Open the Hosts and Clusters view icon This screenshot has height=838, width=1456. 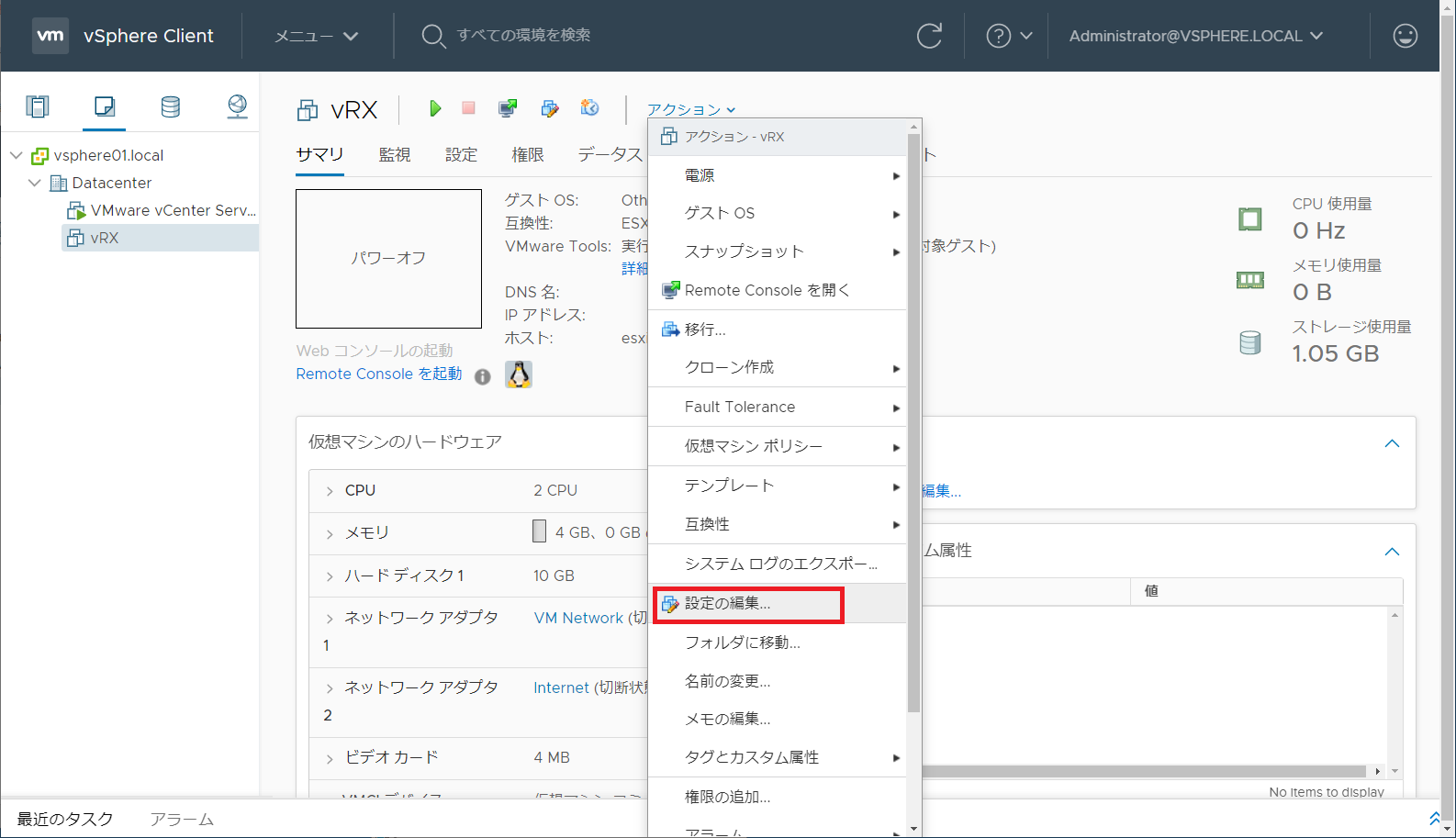click(x=38, y=106)
